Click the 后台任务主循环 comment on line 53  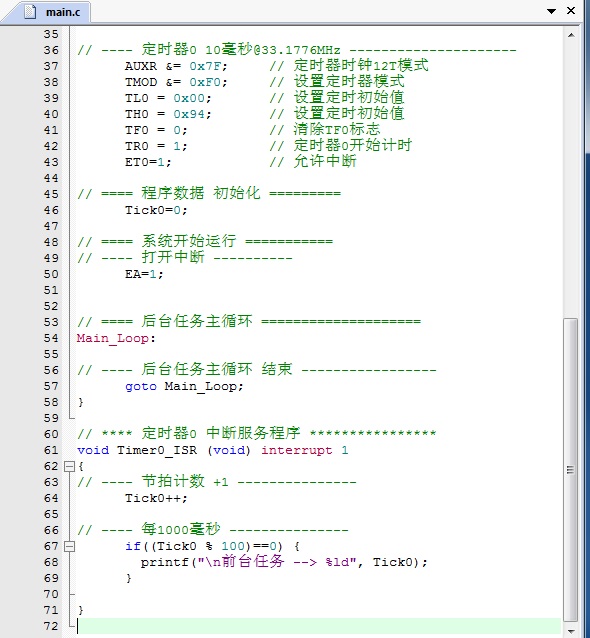tap(249, 322)
